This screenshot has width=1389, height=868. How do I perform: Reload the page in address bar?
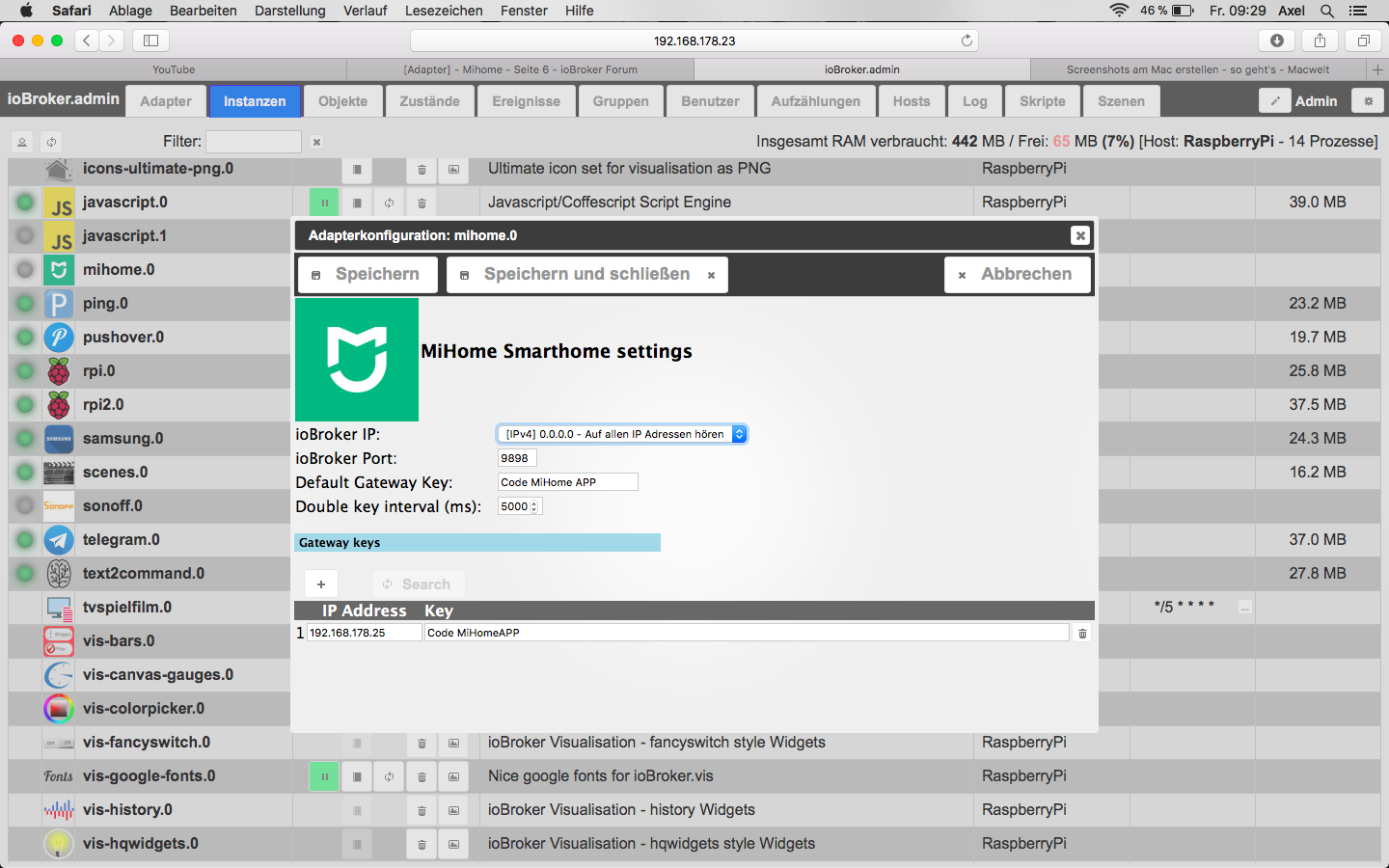pyautogui.click(x=967, y=41)
